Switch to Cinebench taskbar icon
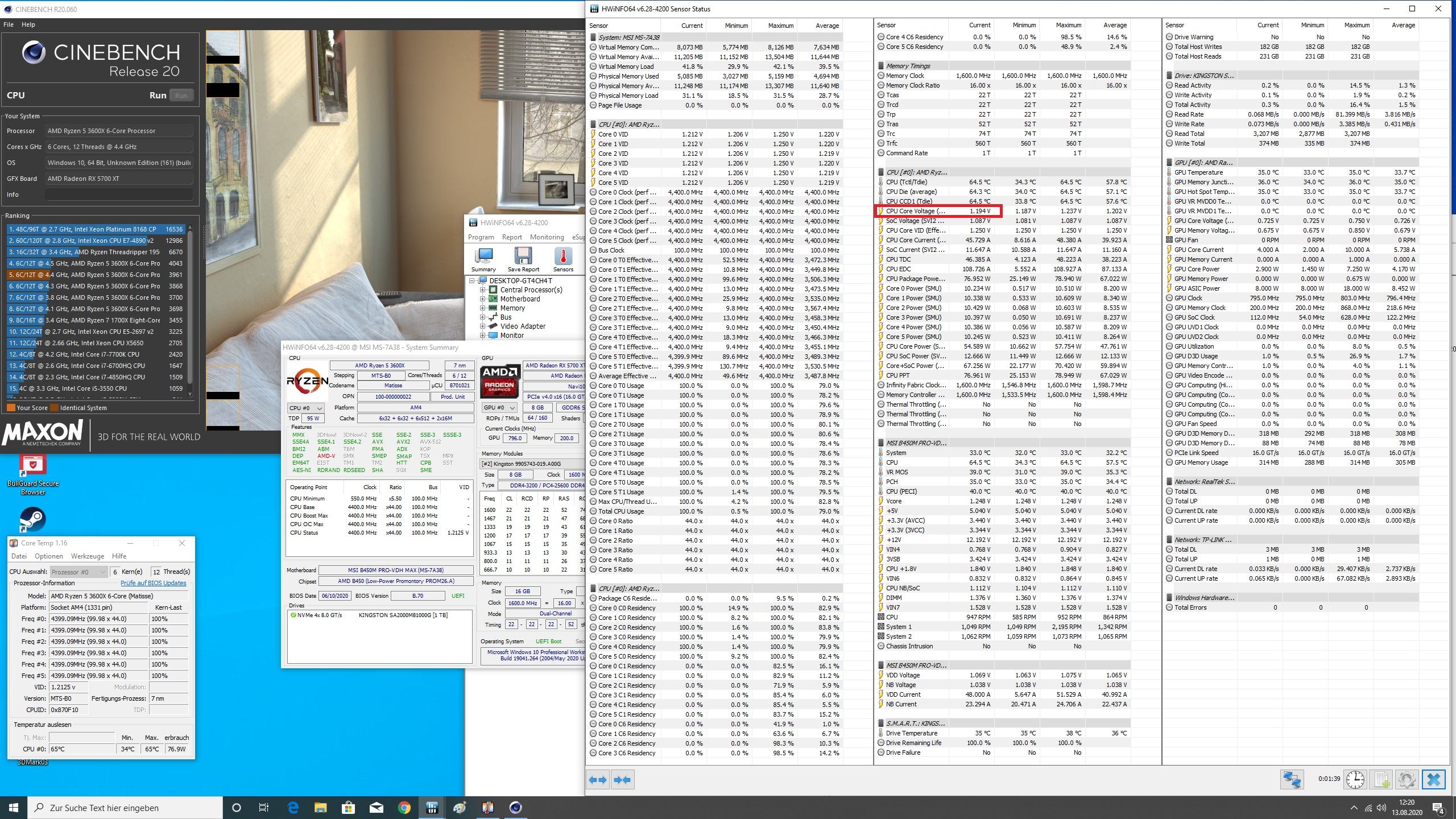 click(x=515, y=808)
